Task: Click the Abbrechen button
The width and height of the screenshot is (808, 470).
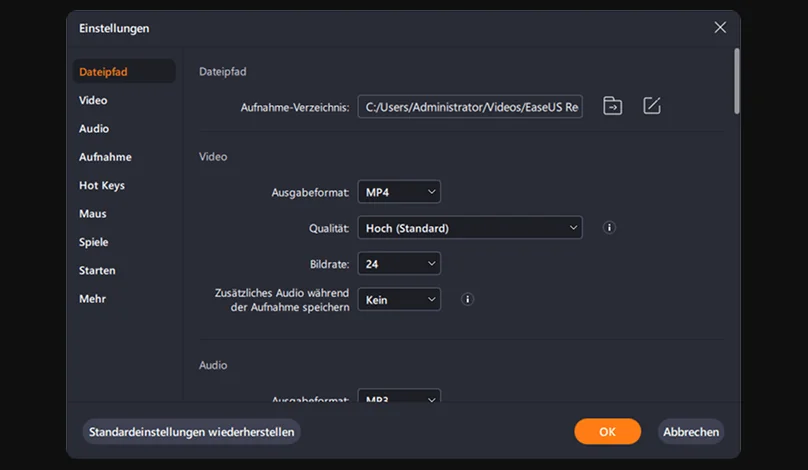Action: pos(691,432)
